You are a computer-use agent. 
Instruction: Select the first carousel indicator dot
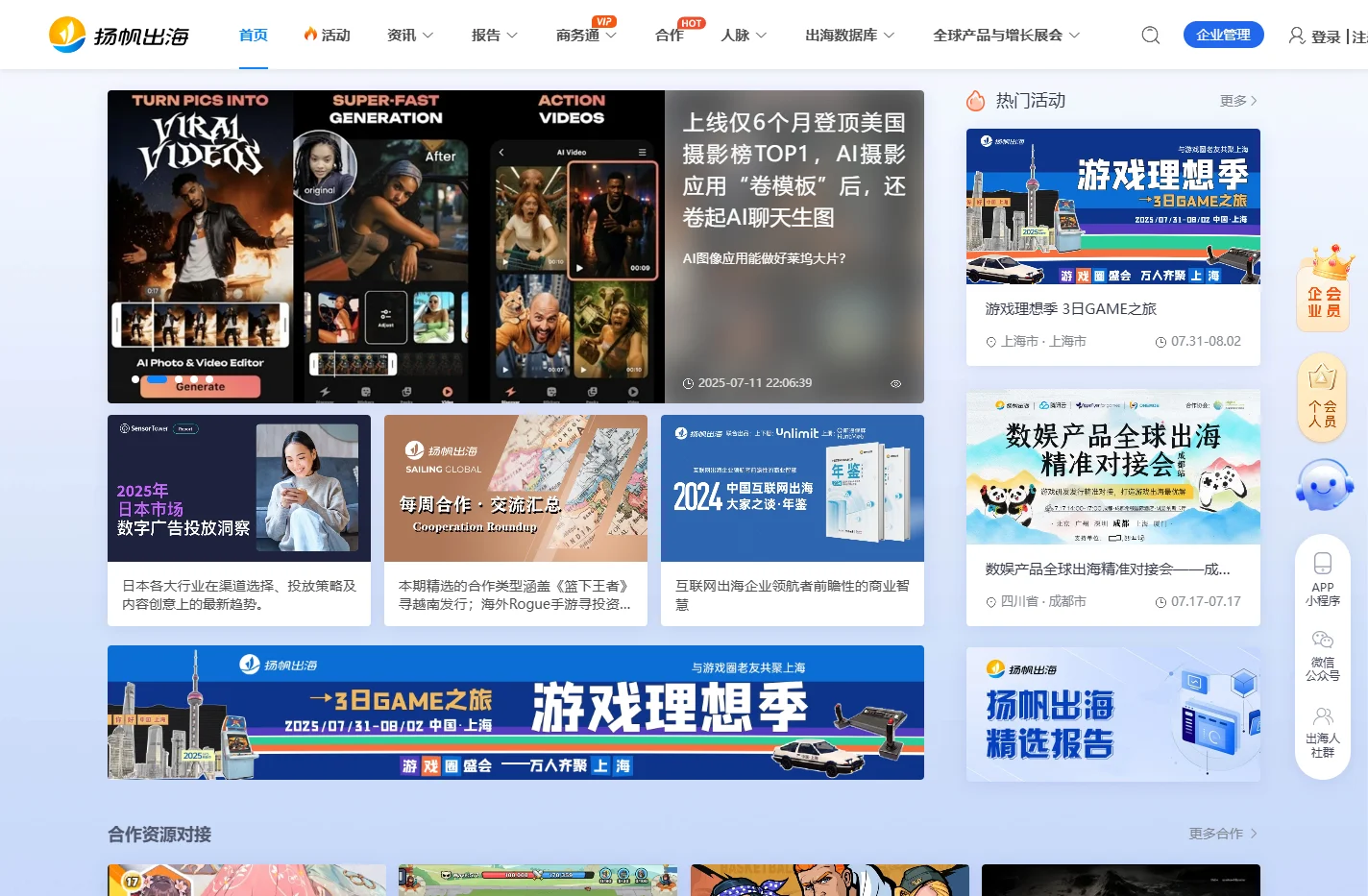pyautogui.click(x=135, y=379)
